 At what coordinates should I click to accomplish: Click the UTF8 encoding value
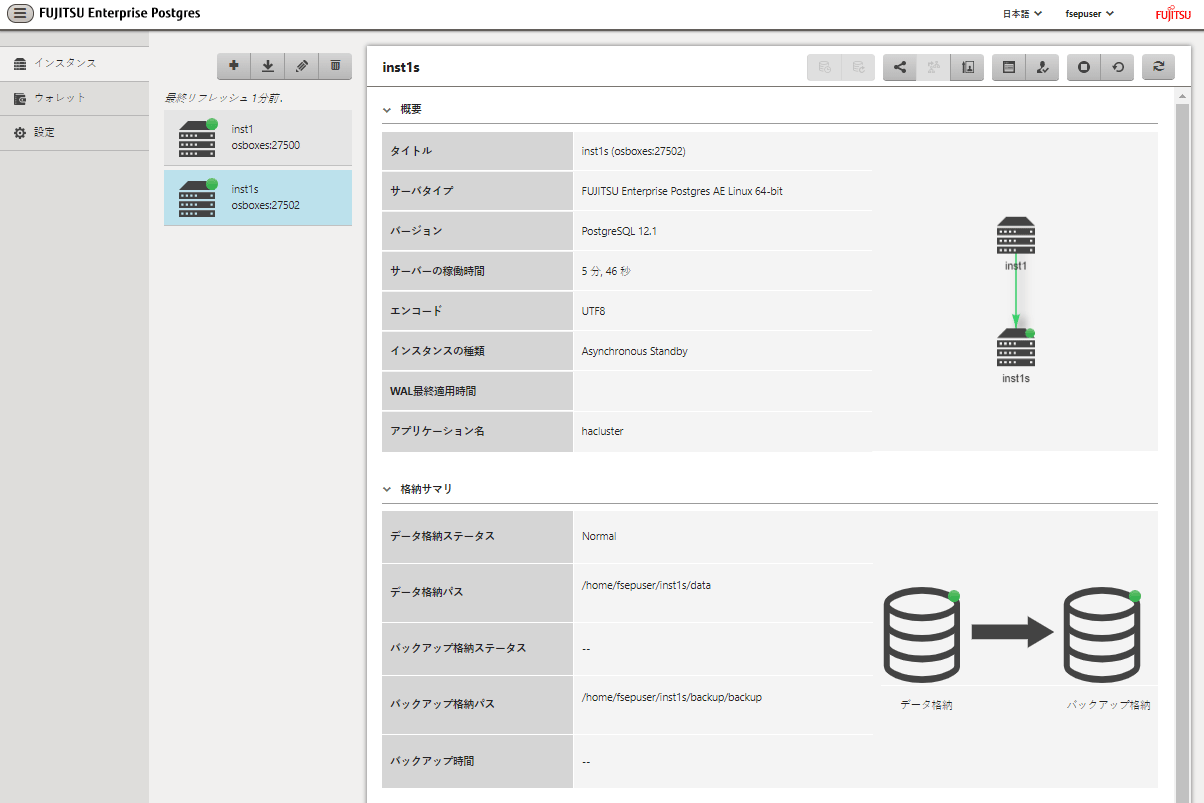[x=593, y=311]
